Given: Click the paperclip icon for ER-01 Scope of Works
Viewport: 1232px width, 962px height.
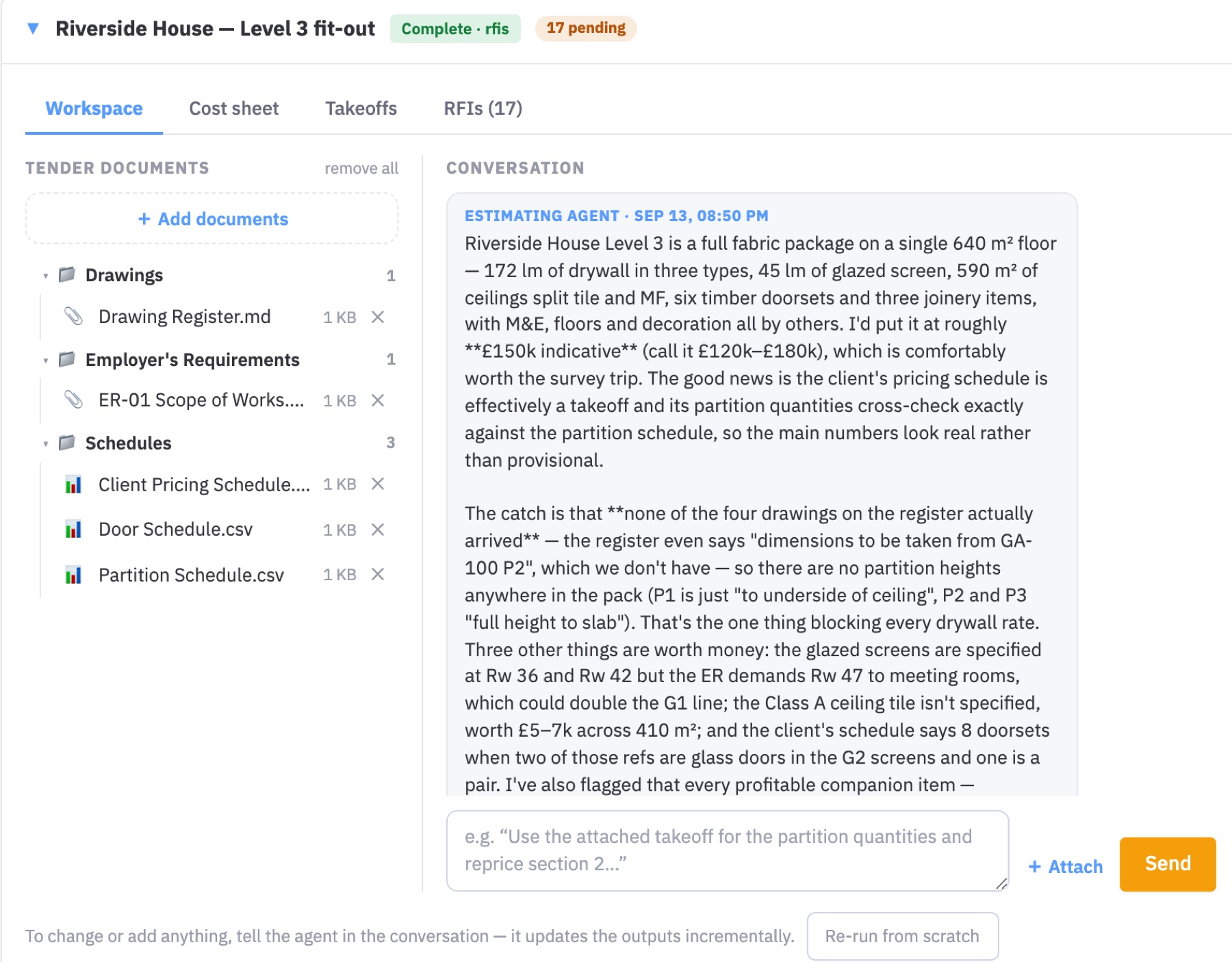Looking at the screenshot, I should (x=73, y=400).
